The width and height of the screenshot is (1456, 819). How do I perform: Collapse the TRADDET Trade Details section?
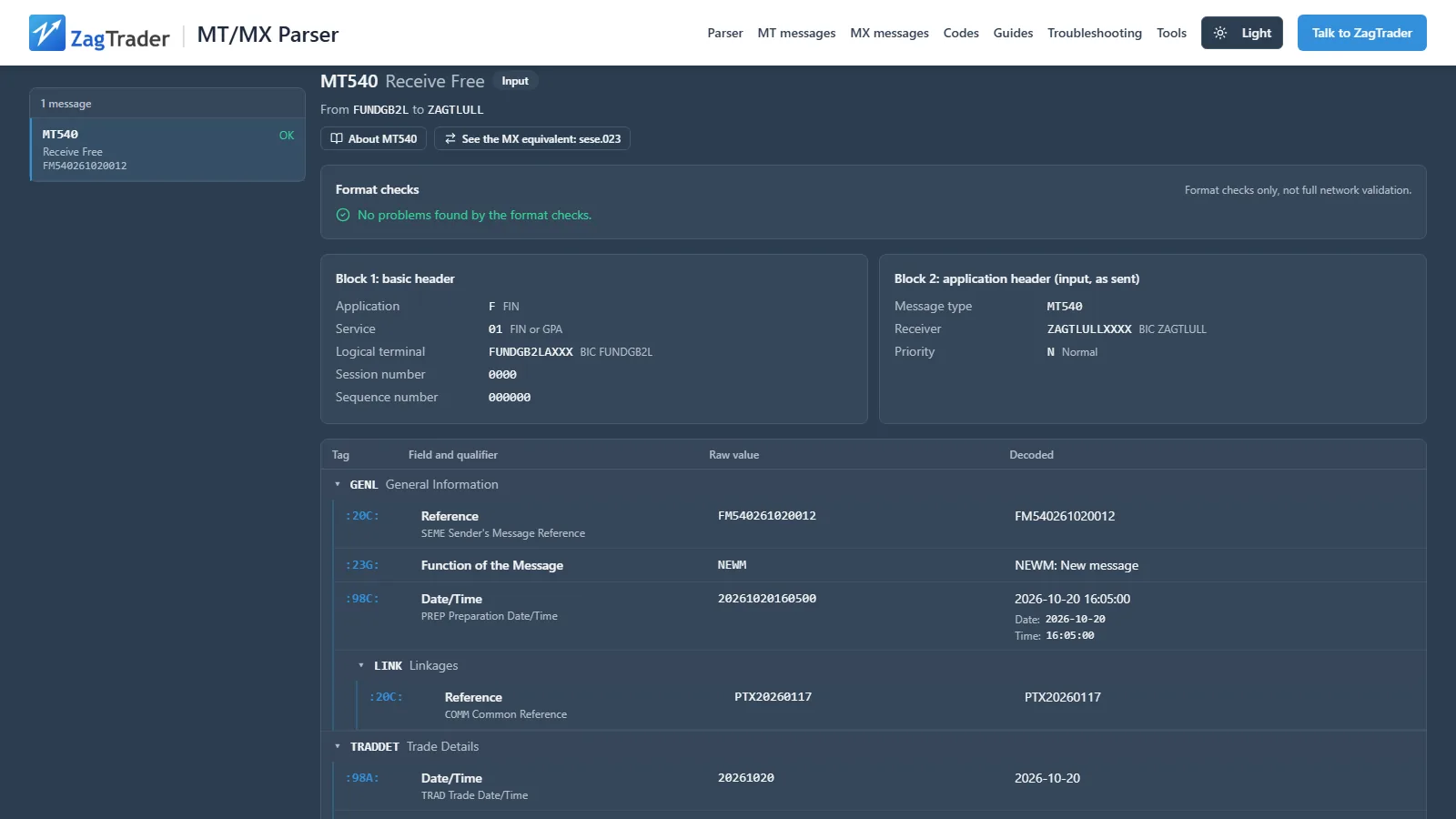click(x=338, y=746)
